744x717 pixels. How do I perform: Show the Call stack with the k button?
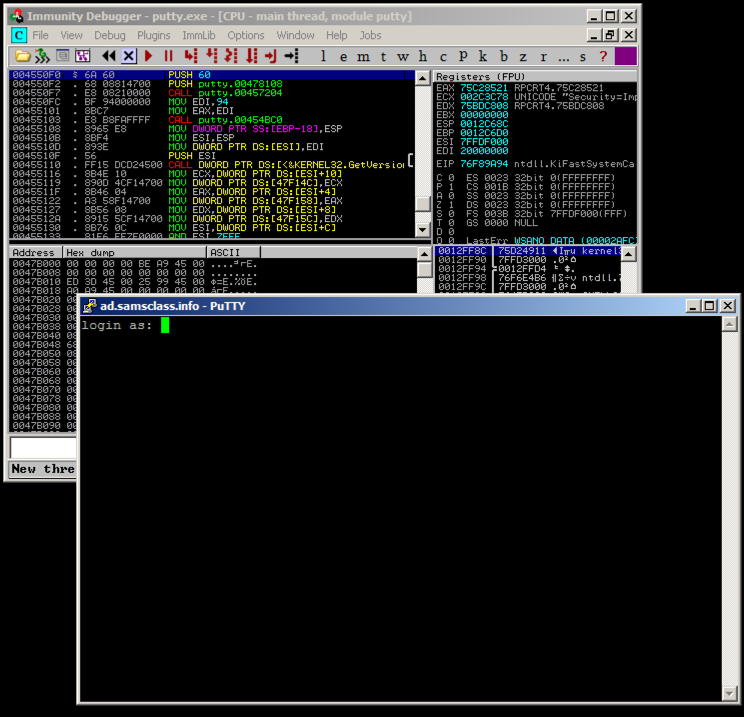coord(483,56)
